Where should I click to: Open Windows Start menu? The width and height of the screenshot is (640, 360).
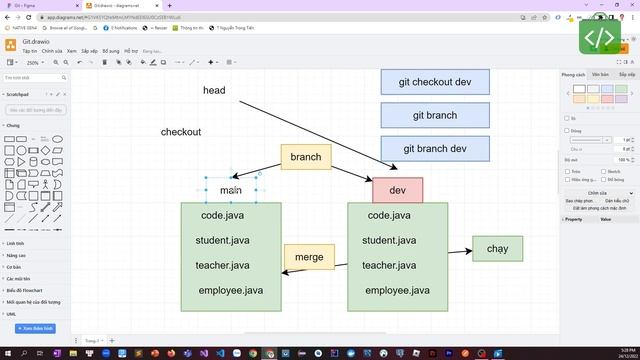coord(8,353)
